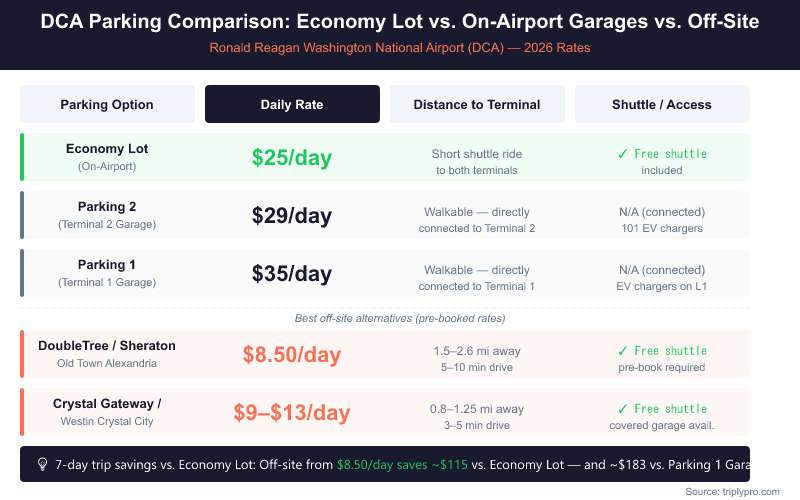Click the "101 EV chargers" text
This screenshot has height=500, width=800.
pos(661,228)
